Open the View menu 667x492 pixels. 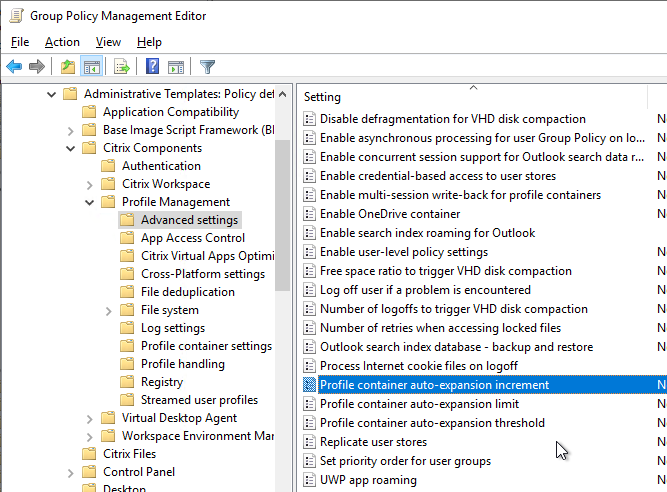pos(108,42)
